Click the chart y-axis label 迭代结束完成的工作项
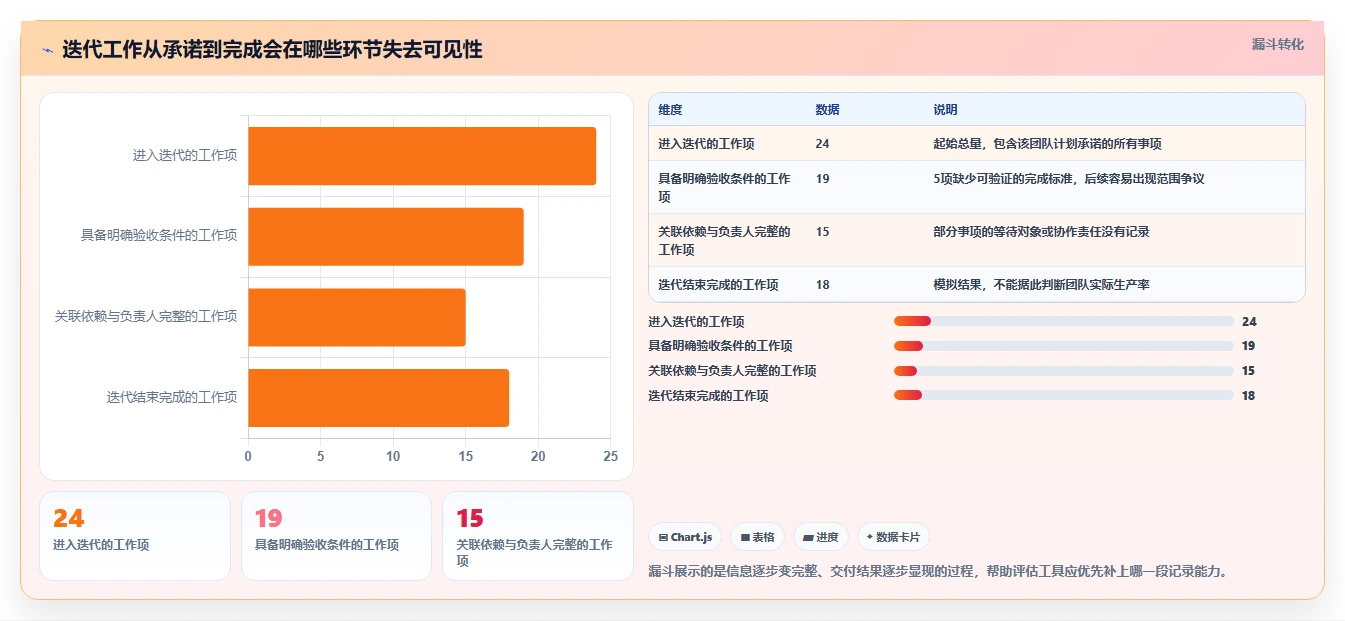The image size is (1345, 621). pos(172,398)
